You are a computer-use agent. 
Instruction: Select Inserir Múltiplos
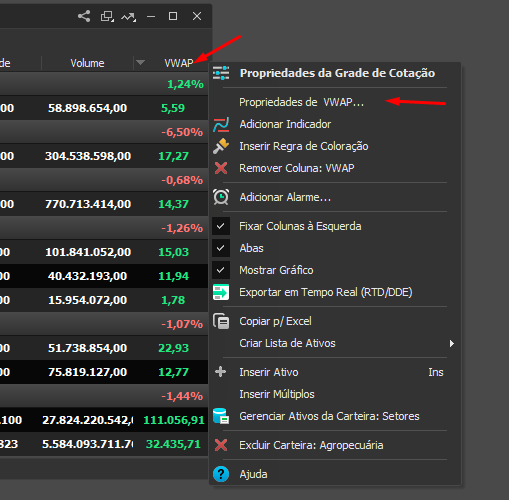tap(277, 394)
